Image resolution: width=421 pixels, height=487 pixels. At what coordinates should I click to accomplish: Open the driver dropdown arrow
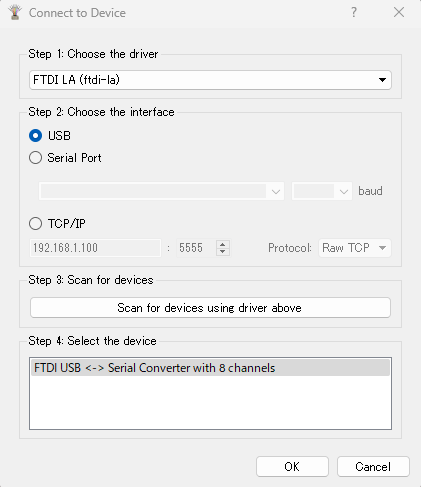pos(382,80)
